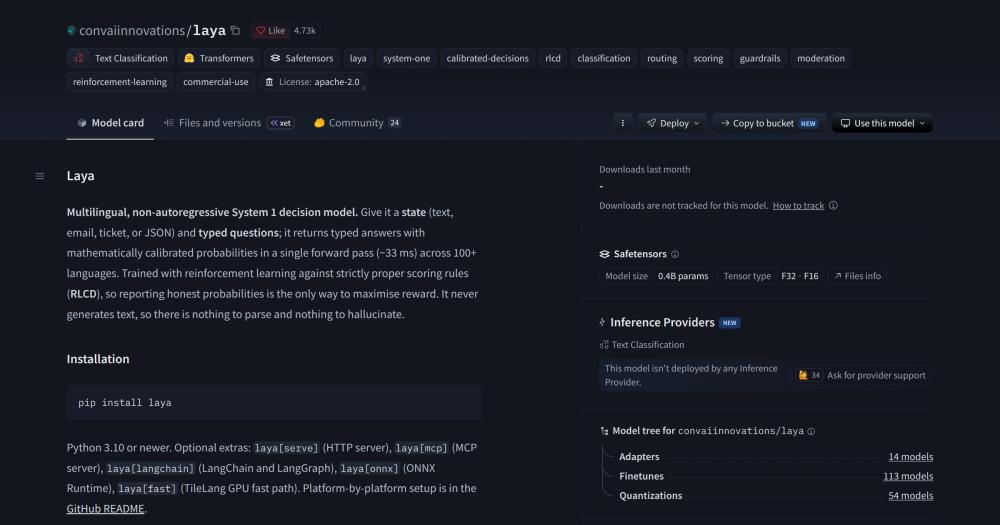Screen dimensions: 1000x525
Task: Open the 4.73k likes count
Action: 304,30
